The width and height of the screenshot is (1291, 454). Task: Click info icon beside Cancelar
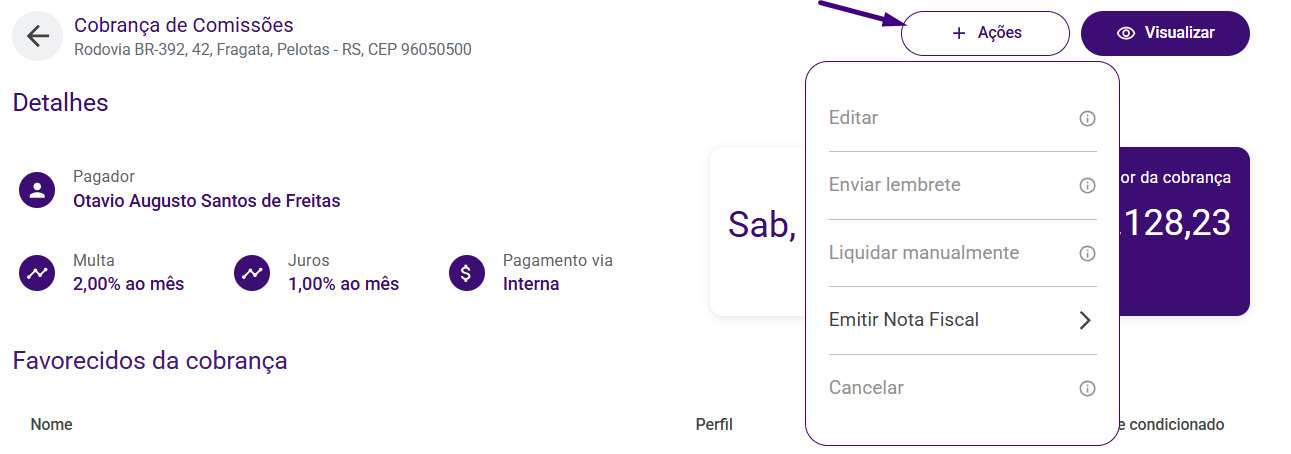(1087, 389)
